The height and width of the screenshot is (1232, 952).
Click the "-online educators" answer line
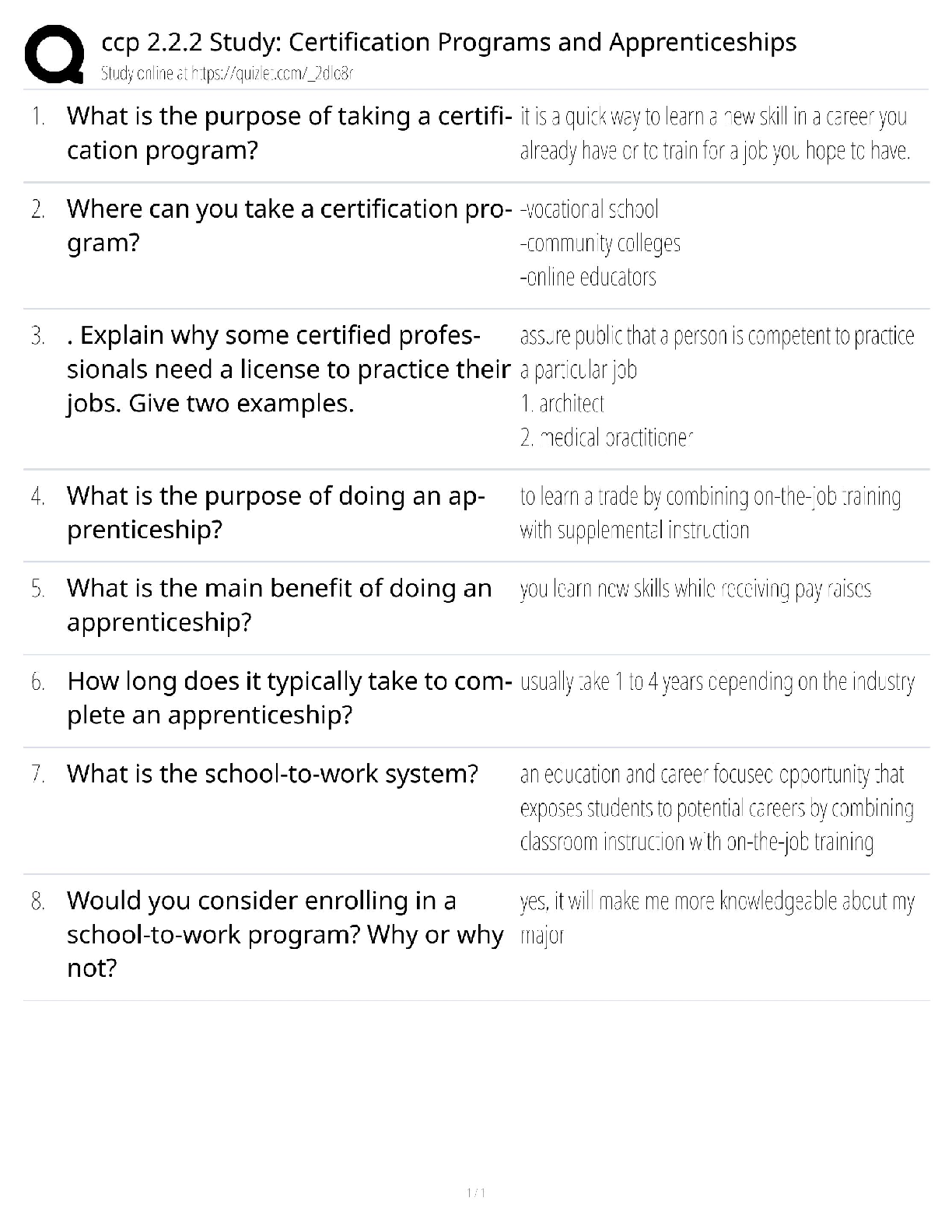588,277
